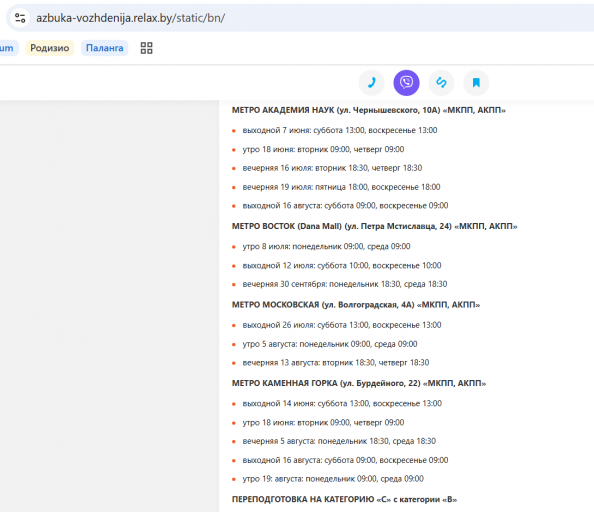Select line утро 5 августа

point(330,344)
